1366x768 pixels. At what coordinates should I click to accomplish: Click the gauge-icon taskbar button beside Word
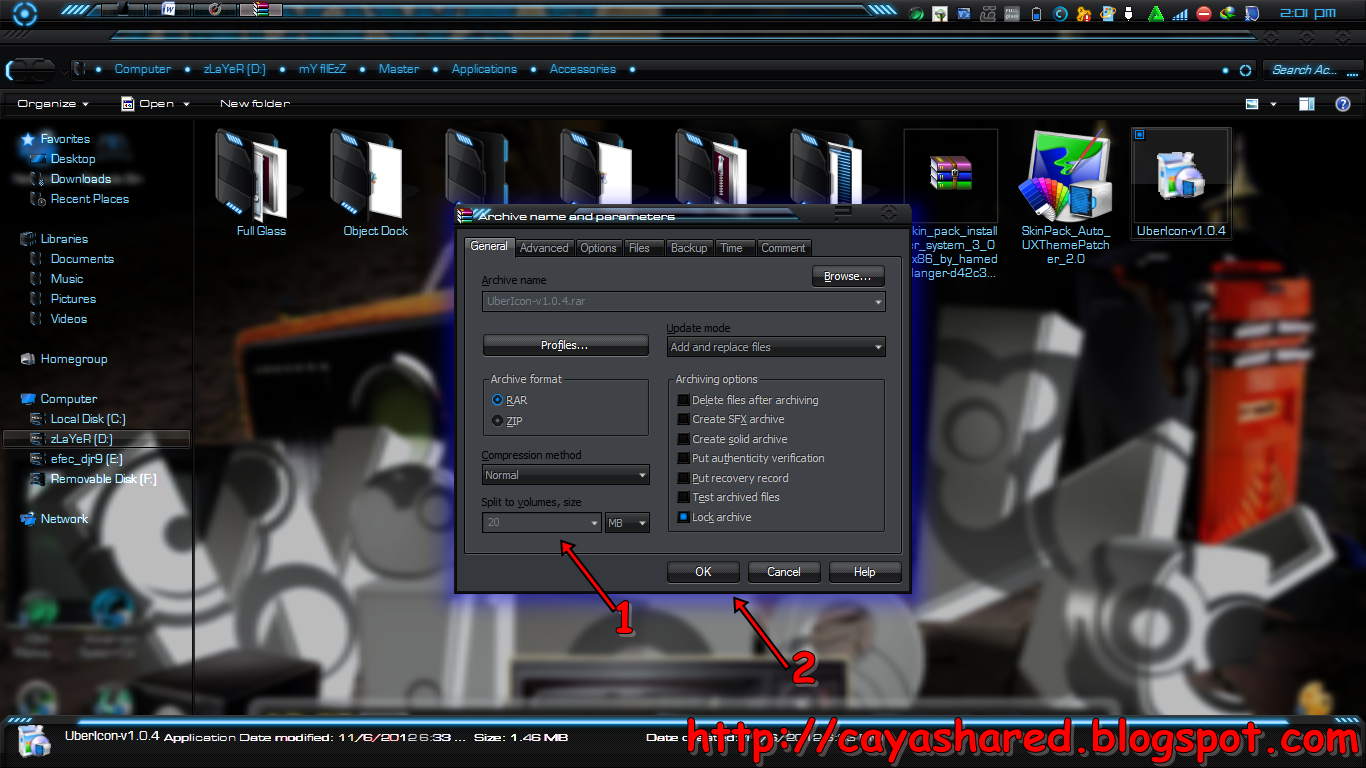coord(215,10)
